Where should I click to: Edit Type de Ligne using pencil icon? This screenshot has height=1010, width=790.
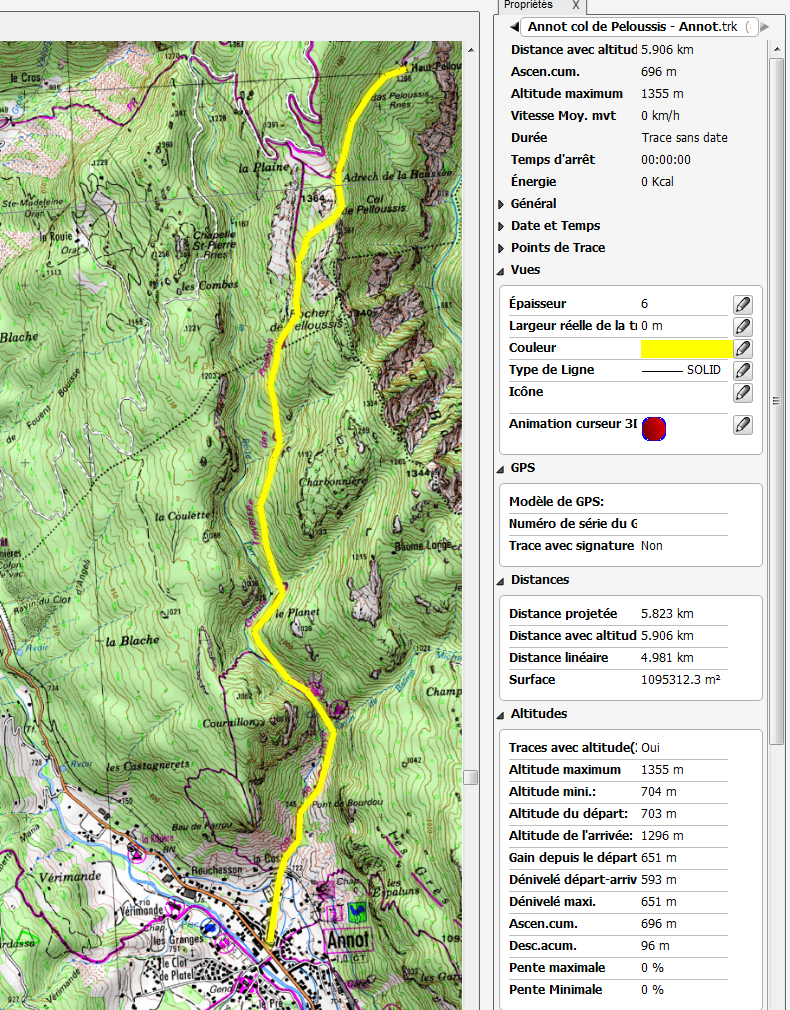pos(742,370)
